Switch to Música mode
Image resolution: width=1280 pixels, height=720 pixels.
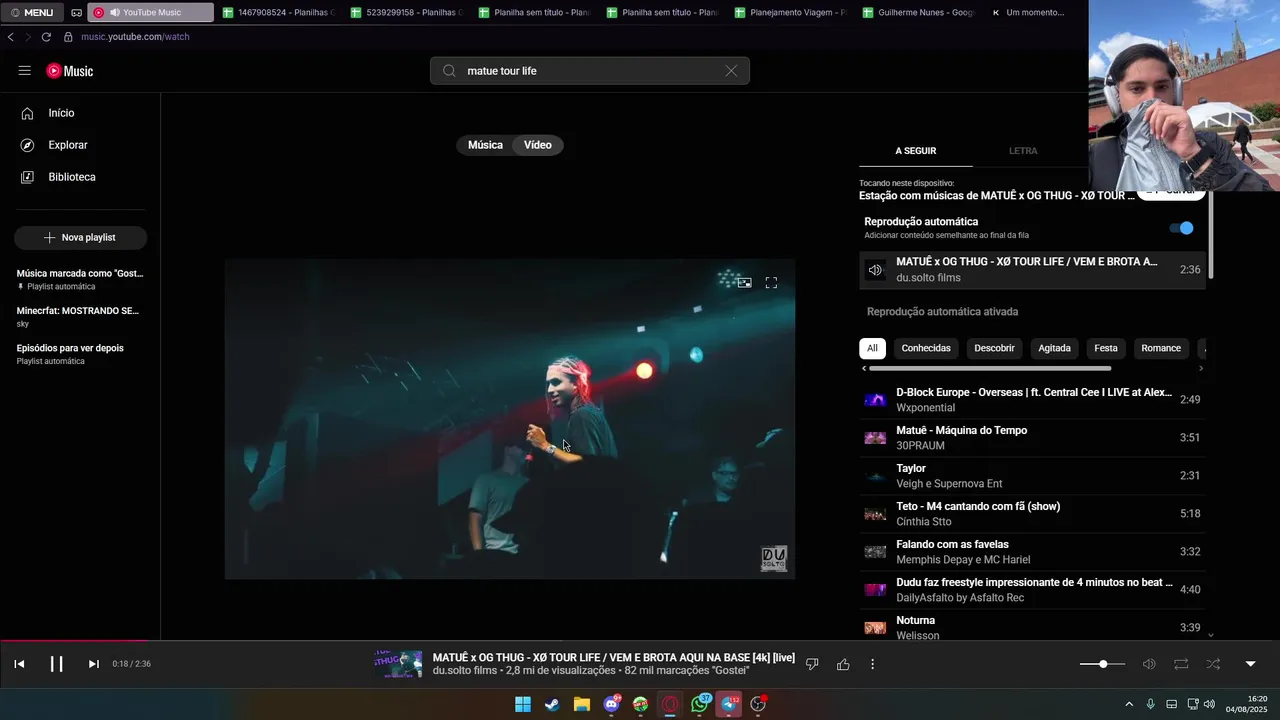coord(485,145)
